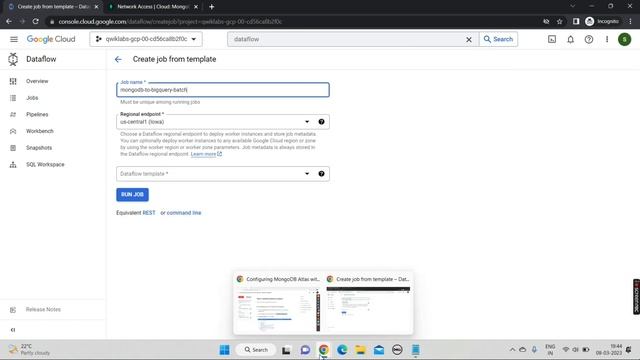Open the Learn more link
Screen dimensions: 640x360
pos(206,154)
